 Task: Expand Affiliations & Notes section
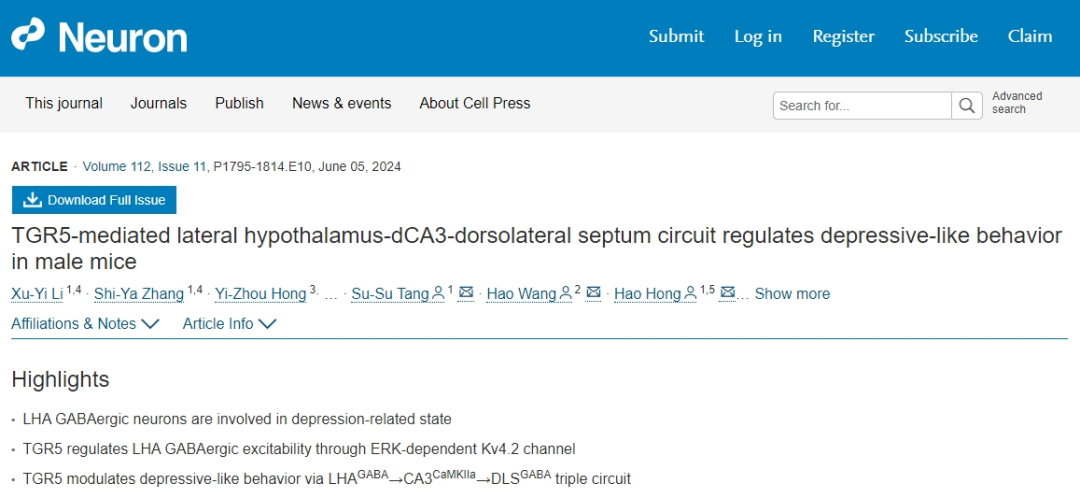[85, 323]
